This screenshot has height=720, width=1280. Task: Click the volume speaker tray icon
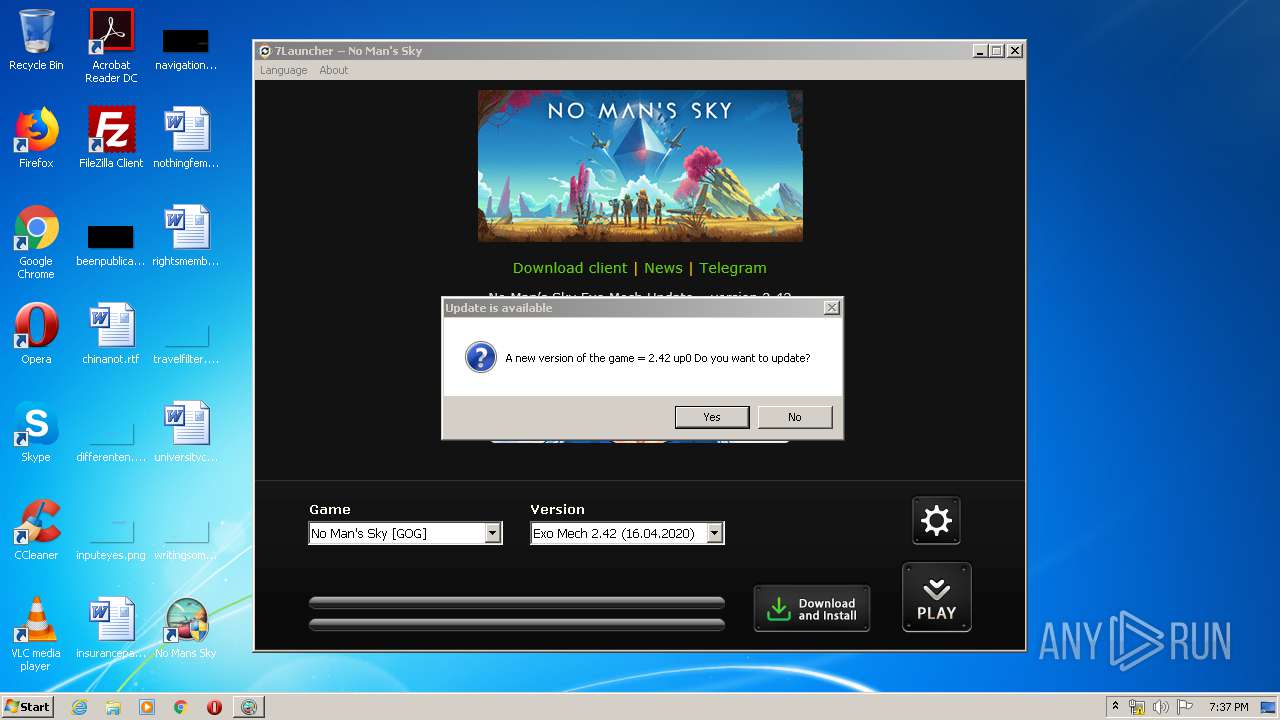click(x=1161, y=707)
